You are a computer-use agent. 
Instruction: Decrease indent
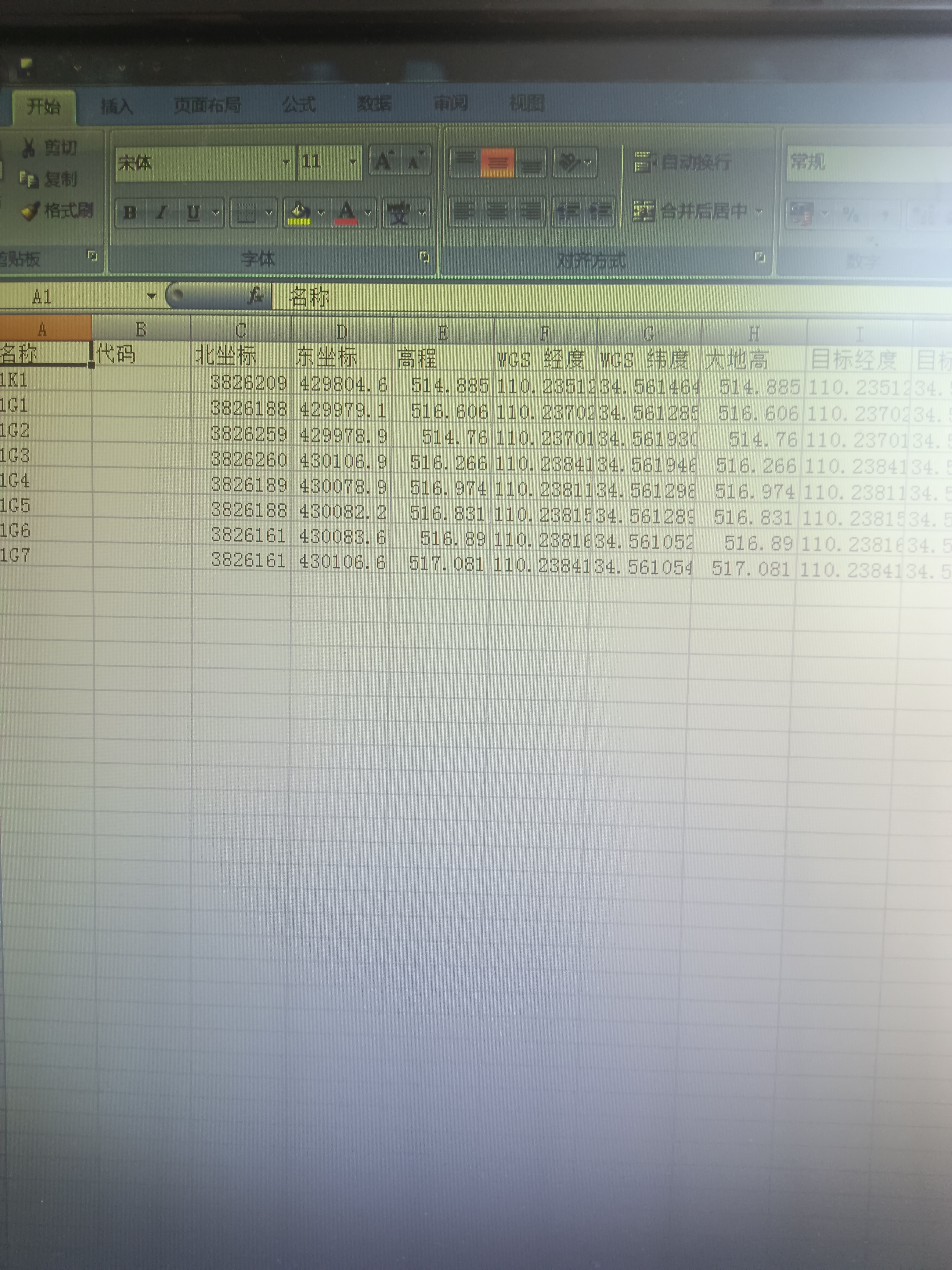click(x=569, y=212)
